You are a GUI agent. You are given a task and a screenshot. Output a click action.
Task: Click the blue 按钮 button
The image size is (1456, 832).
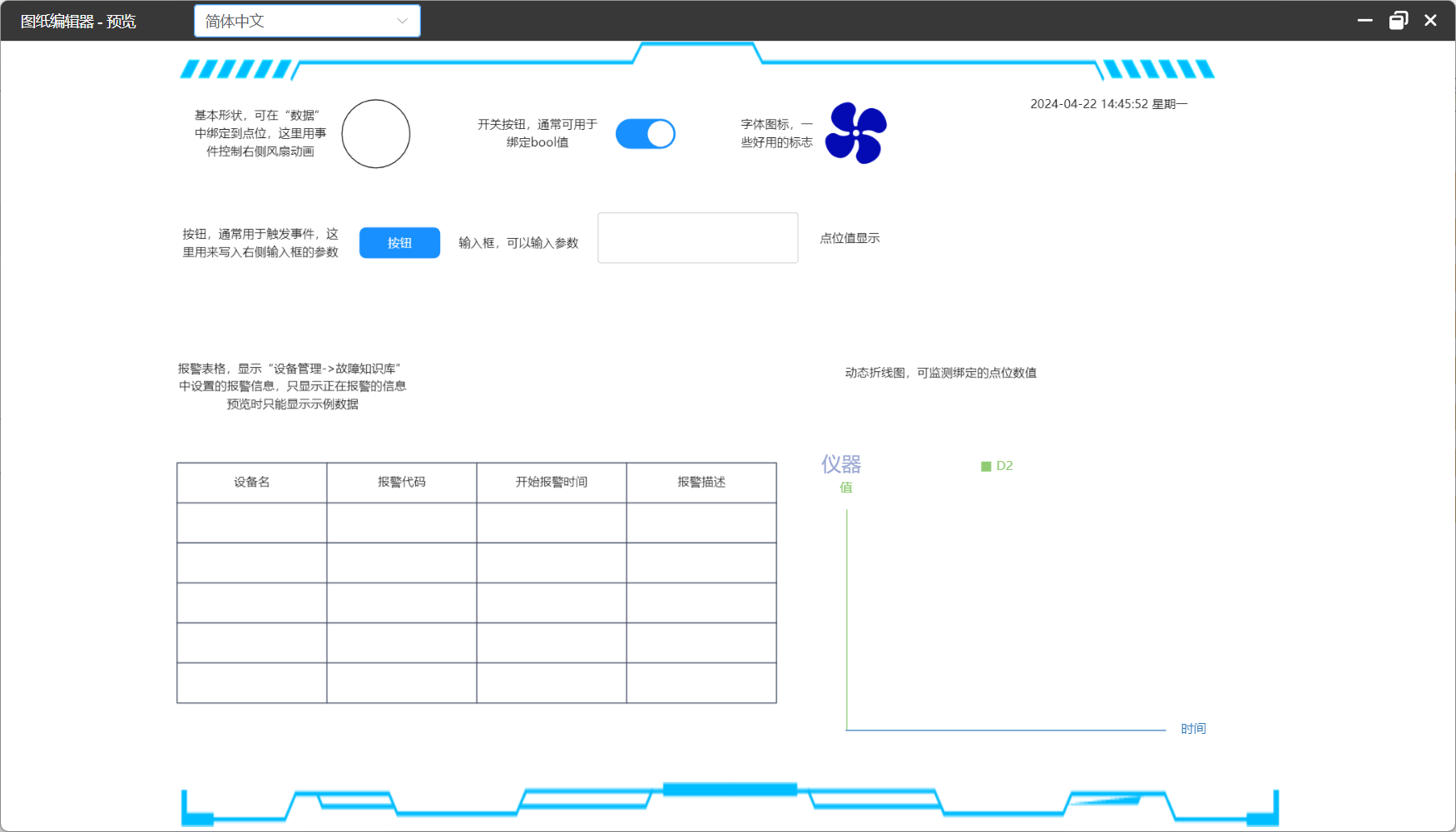(x=399, y=243)
